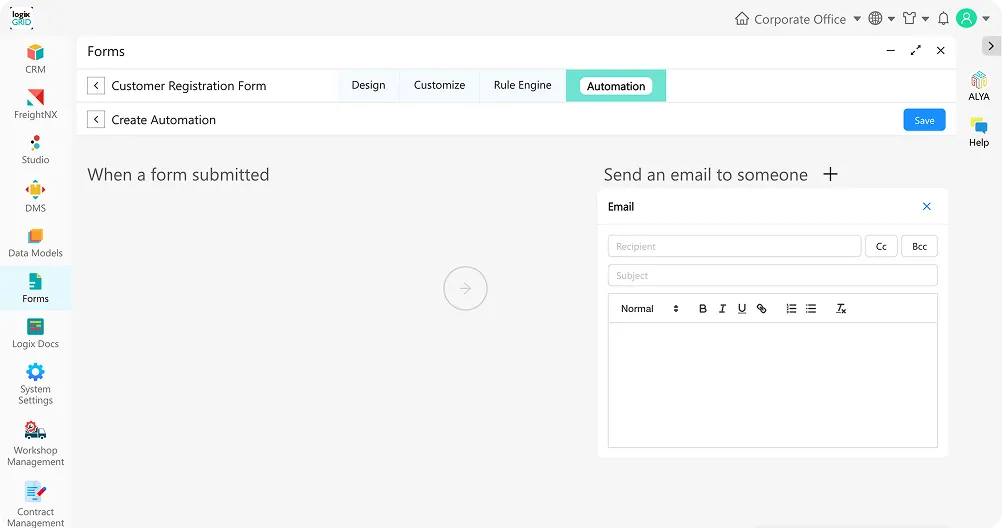This screenshot has width=1002, height=528.
Task: Switch to the Rule Engine tab
Action: [523, 86]
